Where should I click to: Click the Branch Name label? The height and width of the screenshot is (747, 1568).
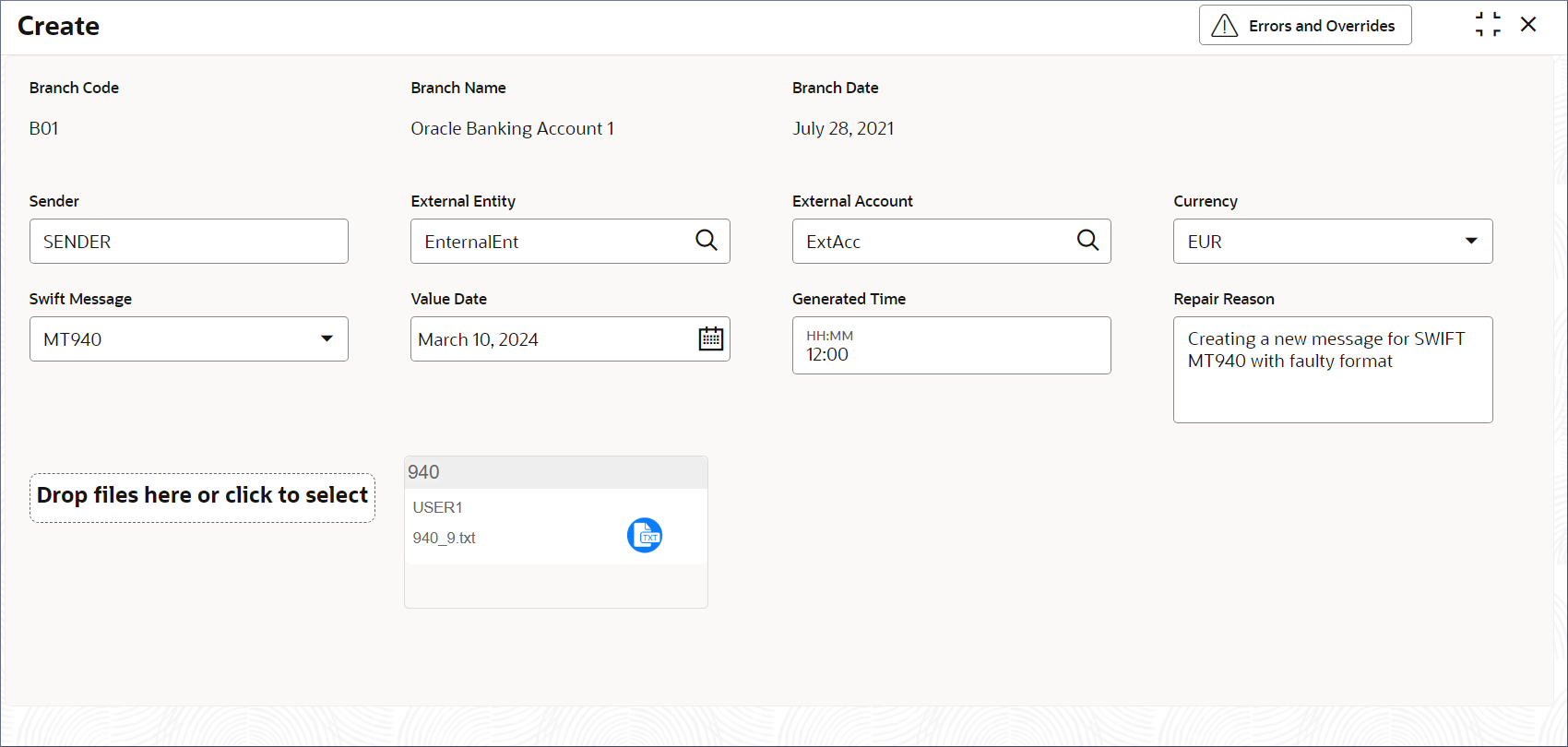[x=458, y=88]
